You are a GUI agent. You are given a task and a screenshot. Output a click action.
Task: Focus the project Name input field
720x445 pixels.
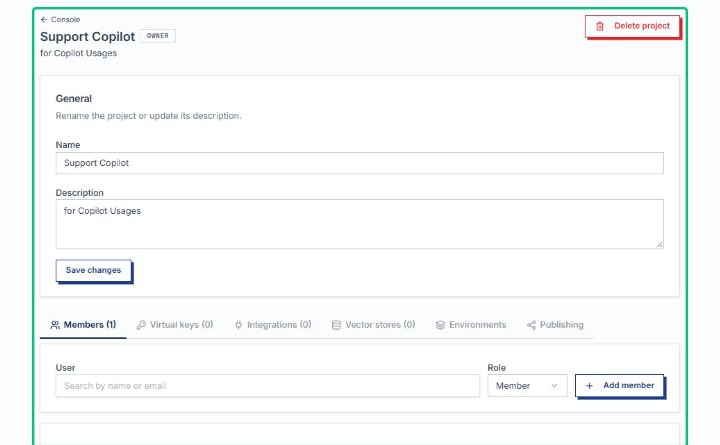coord(360,163)
